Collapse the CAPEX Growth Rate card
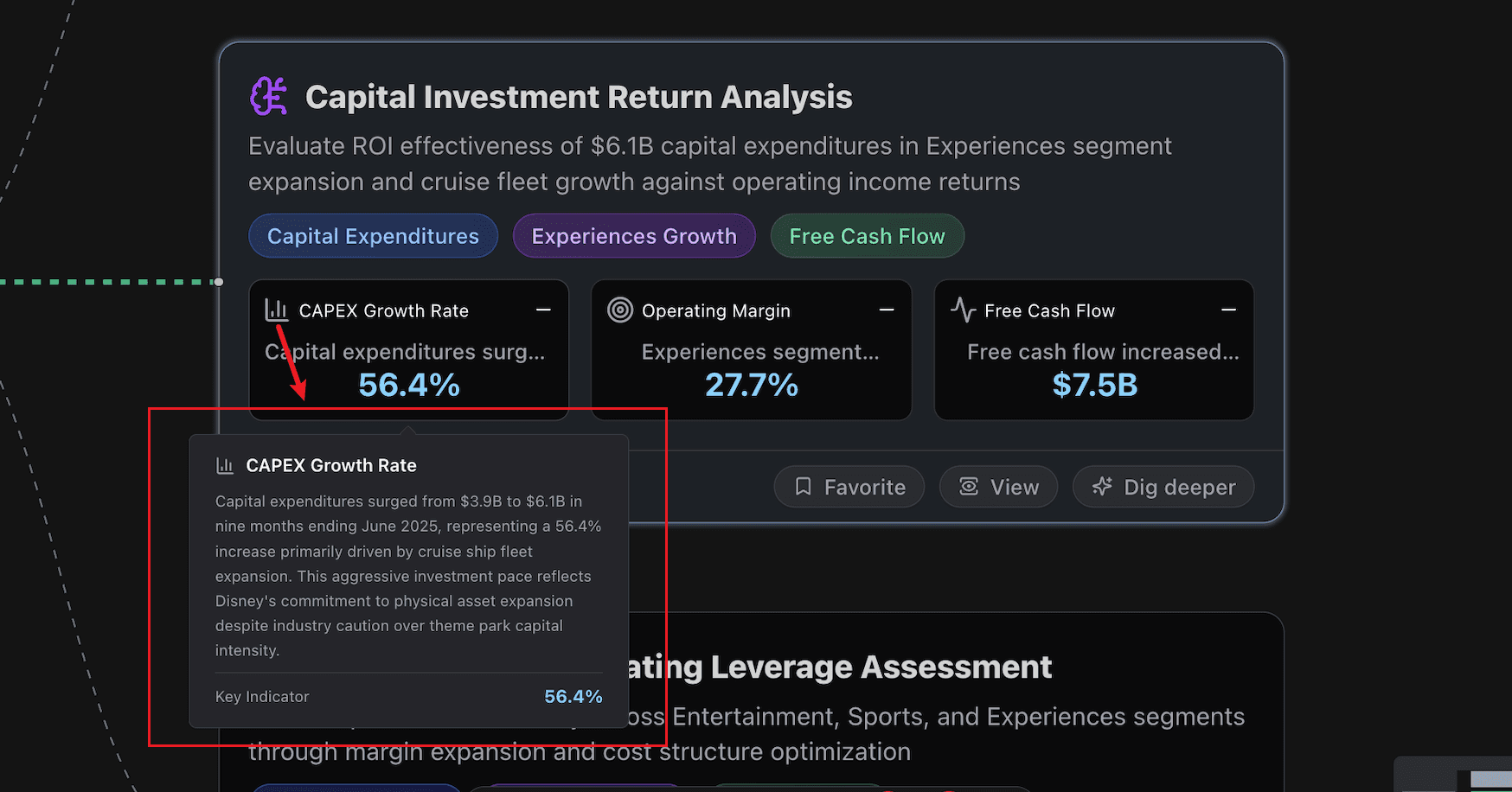Screen dimensions: 1512x792 pos(543,310)
